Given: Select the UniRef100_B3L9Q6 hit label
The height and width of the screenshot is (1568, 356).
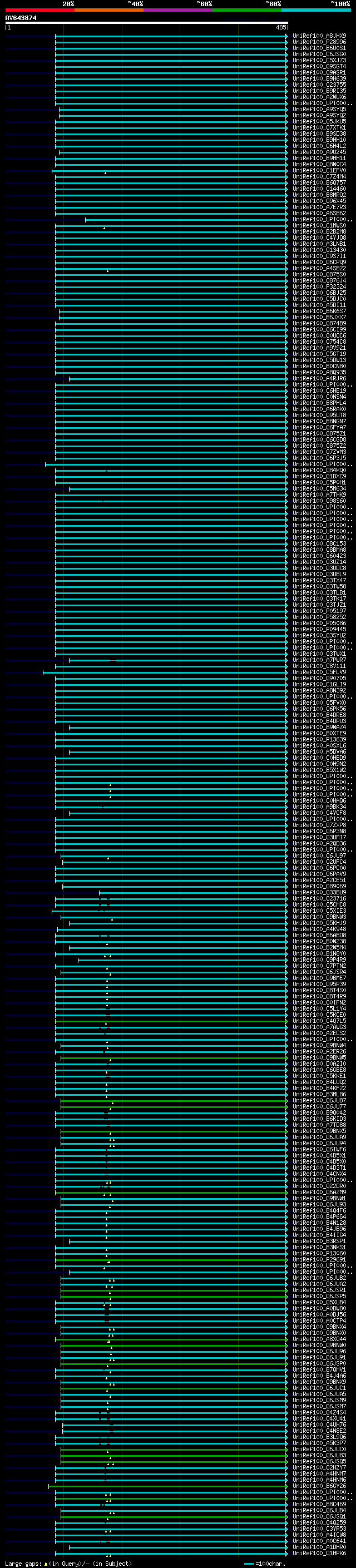Looking at the screenshot, I should click(319, 1437).
